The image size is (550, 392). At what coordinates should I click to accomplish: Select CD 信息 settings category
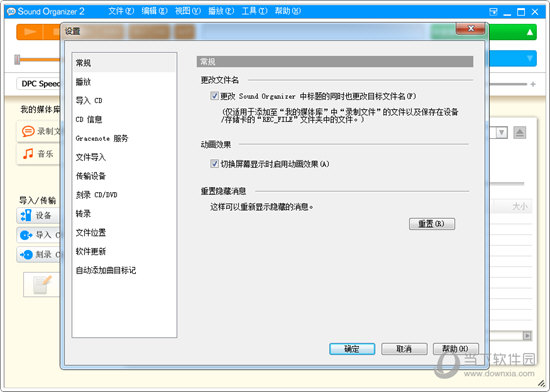pos(123,120)
